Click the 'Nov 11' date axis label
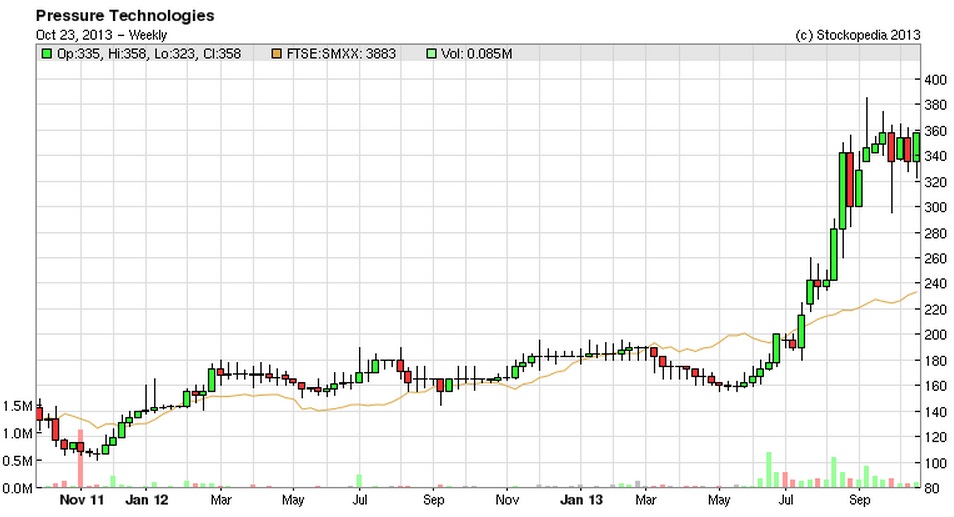The image size is (954, 517). 82,501
